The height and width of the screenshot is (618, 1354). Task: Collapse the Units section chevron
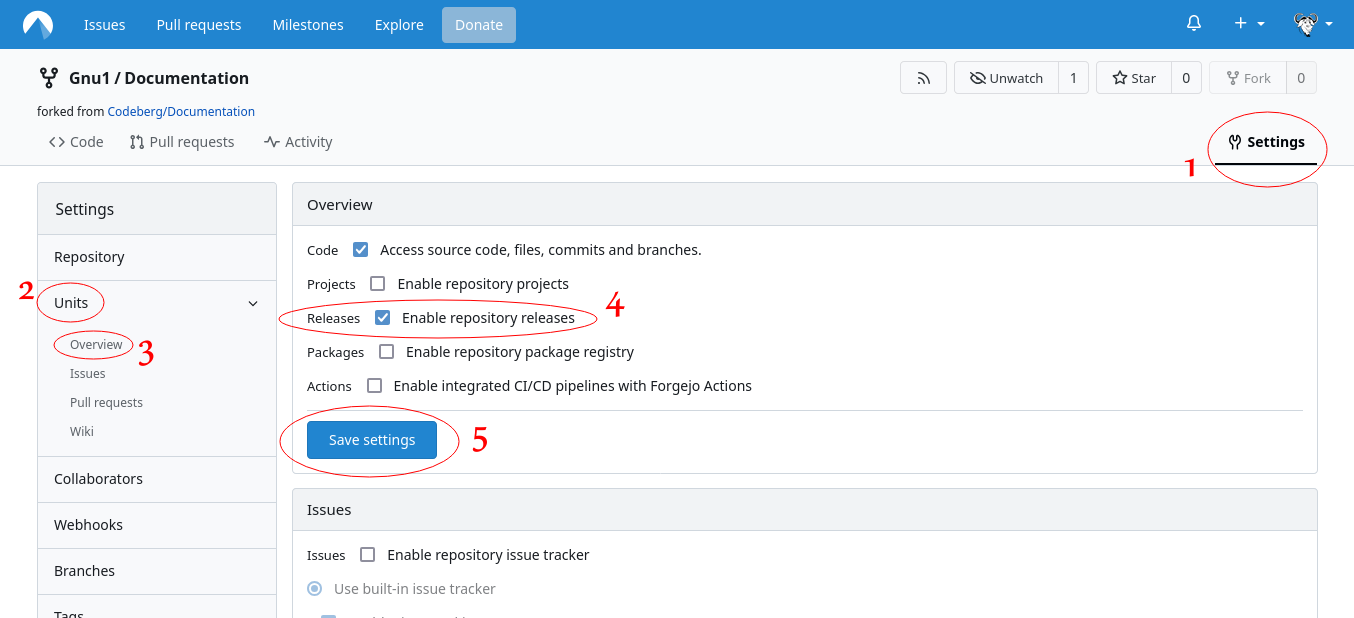tap(253, 302)
